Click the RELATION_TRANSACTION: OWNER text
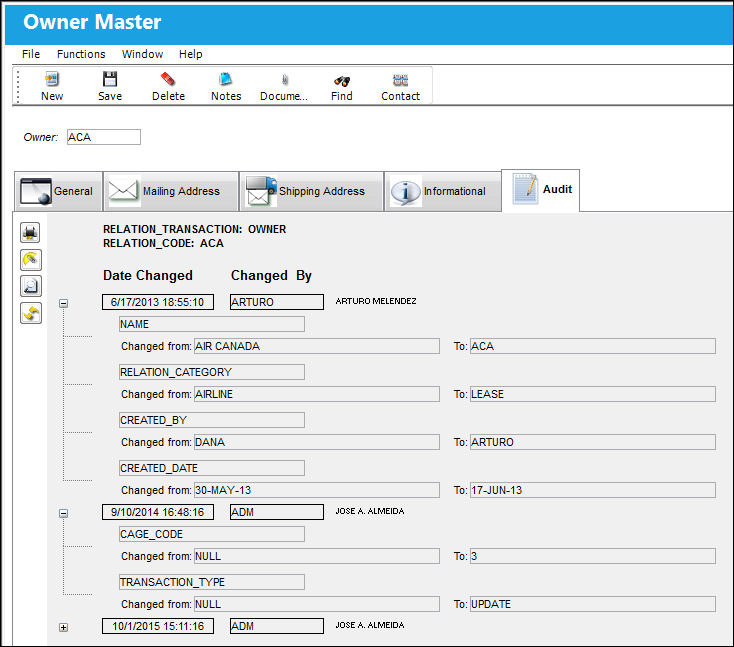 (194, 229)
